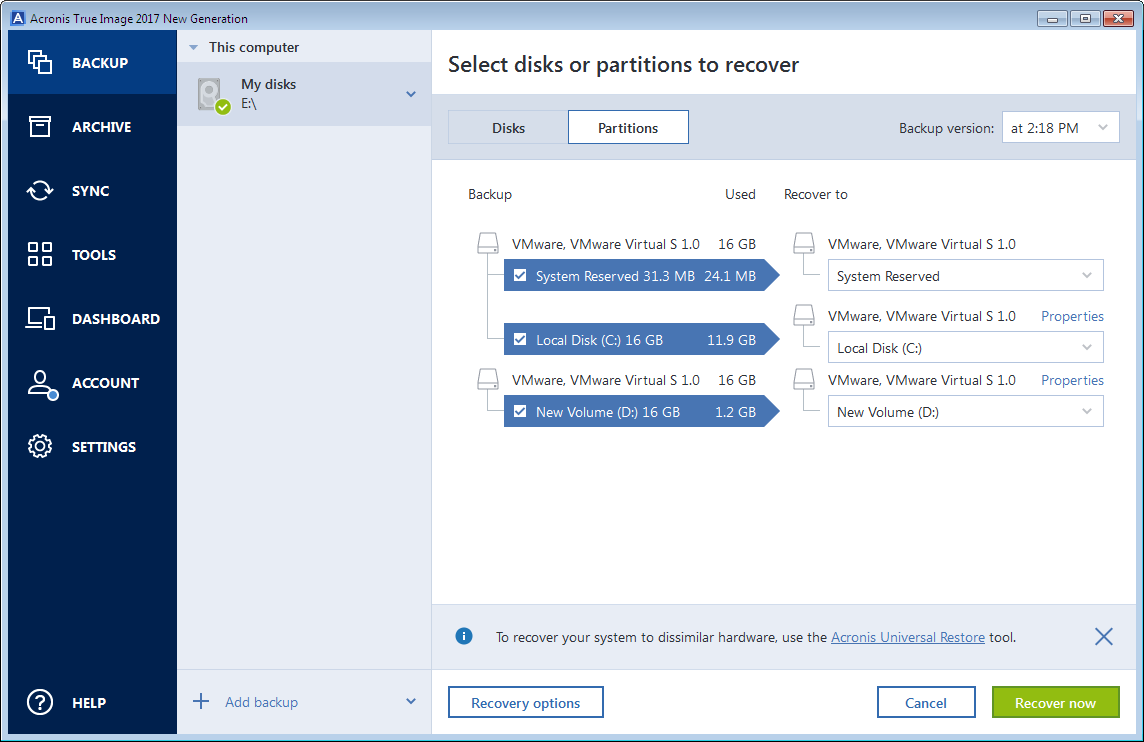1144x742 pixels.
Task: Expand the My disks backup chevron
Action: coord(410,94)
